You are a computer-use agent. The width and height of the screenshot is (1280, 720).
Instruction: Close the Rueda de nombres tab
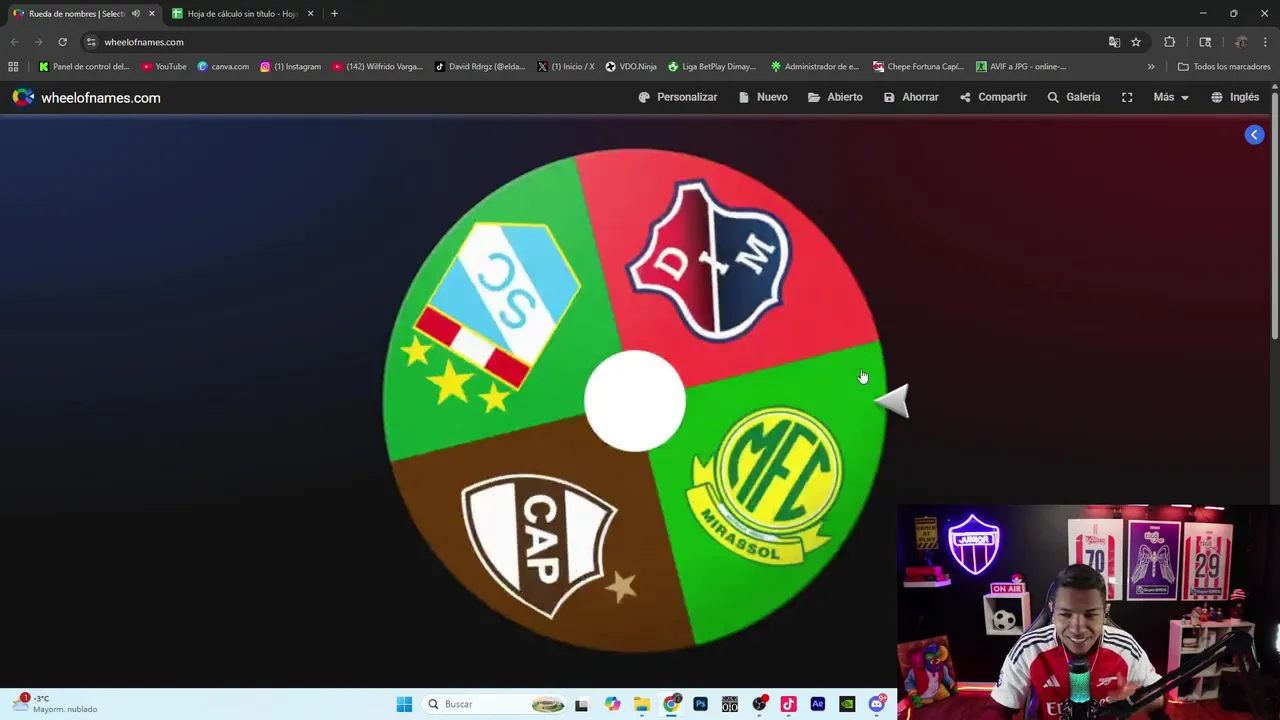click(152, 14)
